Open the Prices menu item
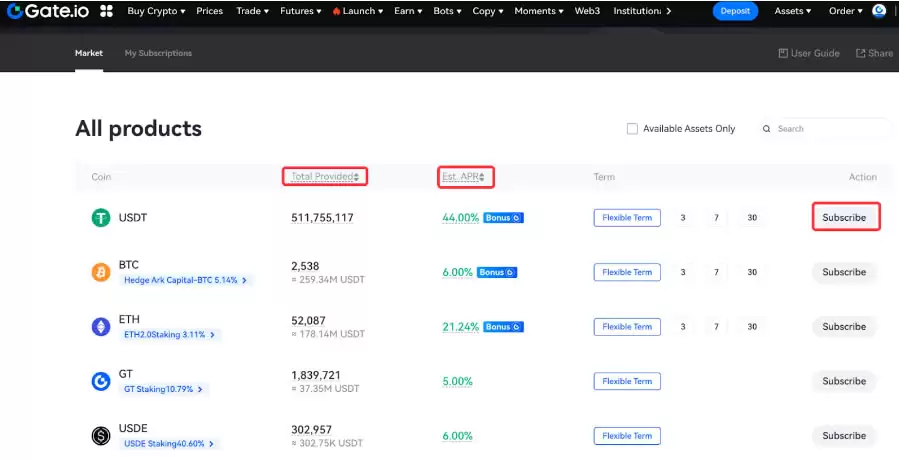 [x=210, y=11]
